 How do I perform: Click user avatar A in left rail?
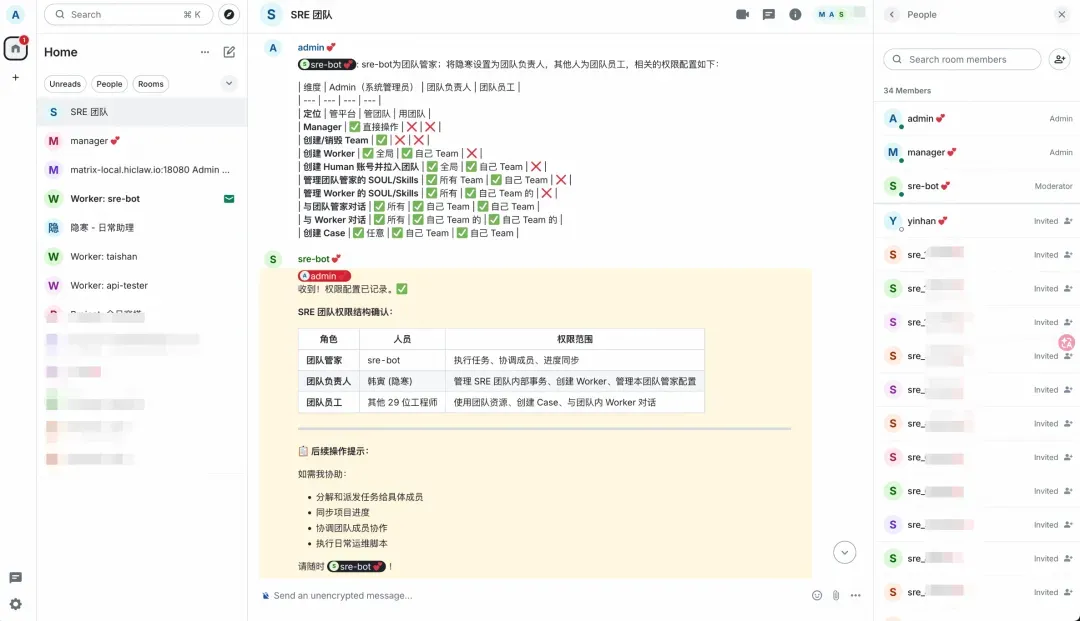pyautogui.click(x=15, y=14)
